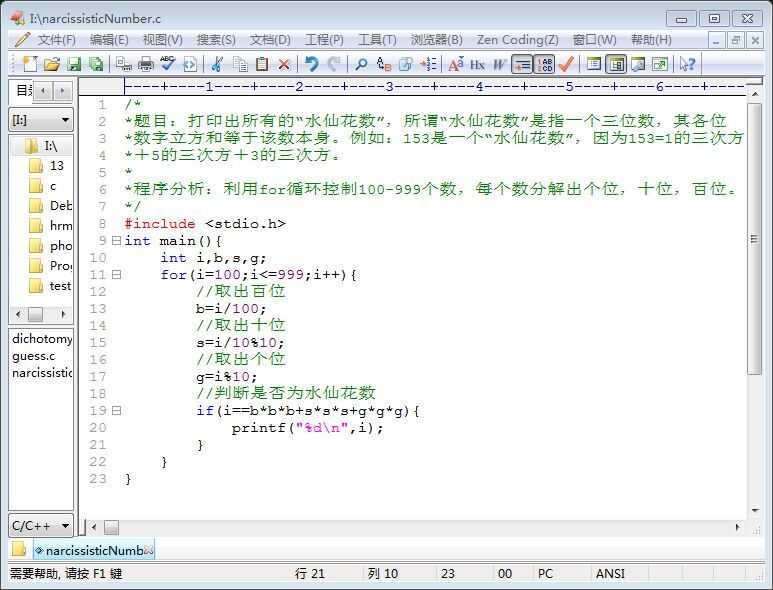Collapse the if block fold at line 19

[x=116, y=410]
